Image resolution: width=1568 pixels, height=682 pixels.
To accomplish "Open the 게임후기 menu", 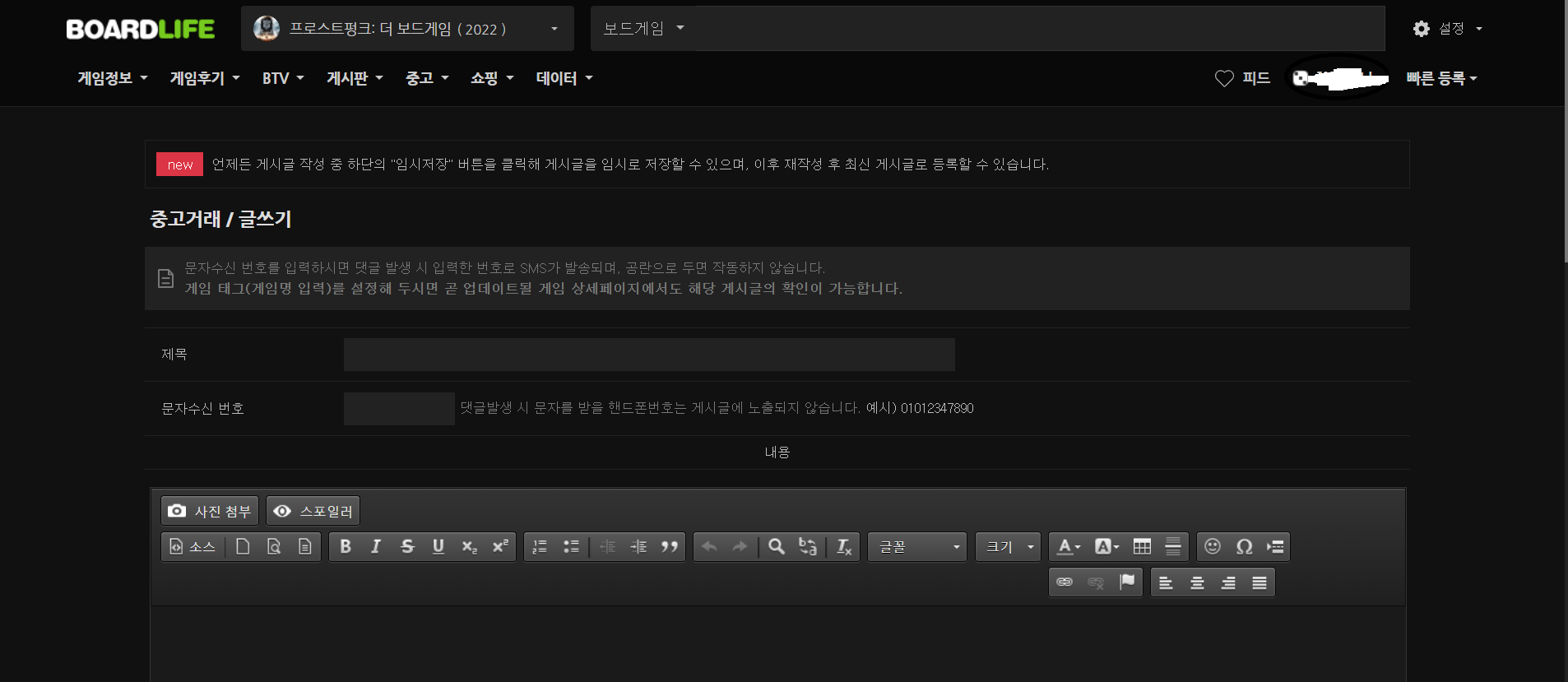I will coord(205,78).
